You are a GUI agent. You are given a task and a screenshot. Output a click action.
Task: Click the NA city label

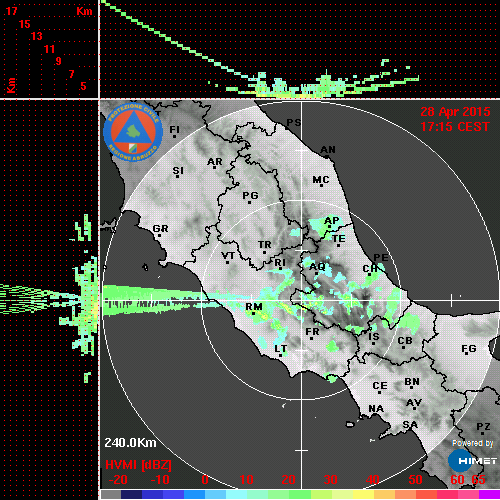[376, 409]
